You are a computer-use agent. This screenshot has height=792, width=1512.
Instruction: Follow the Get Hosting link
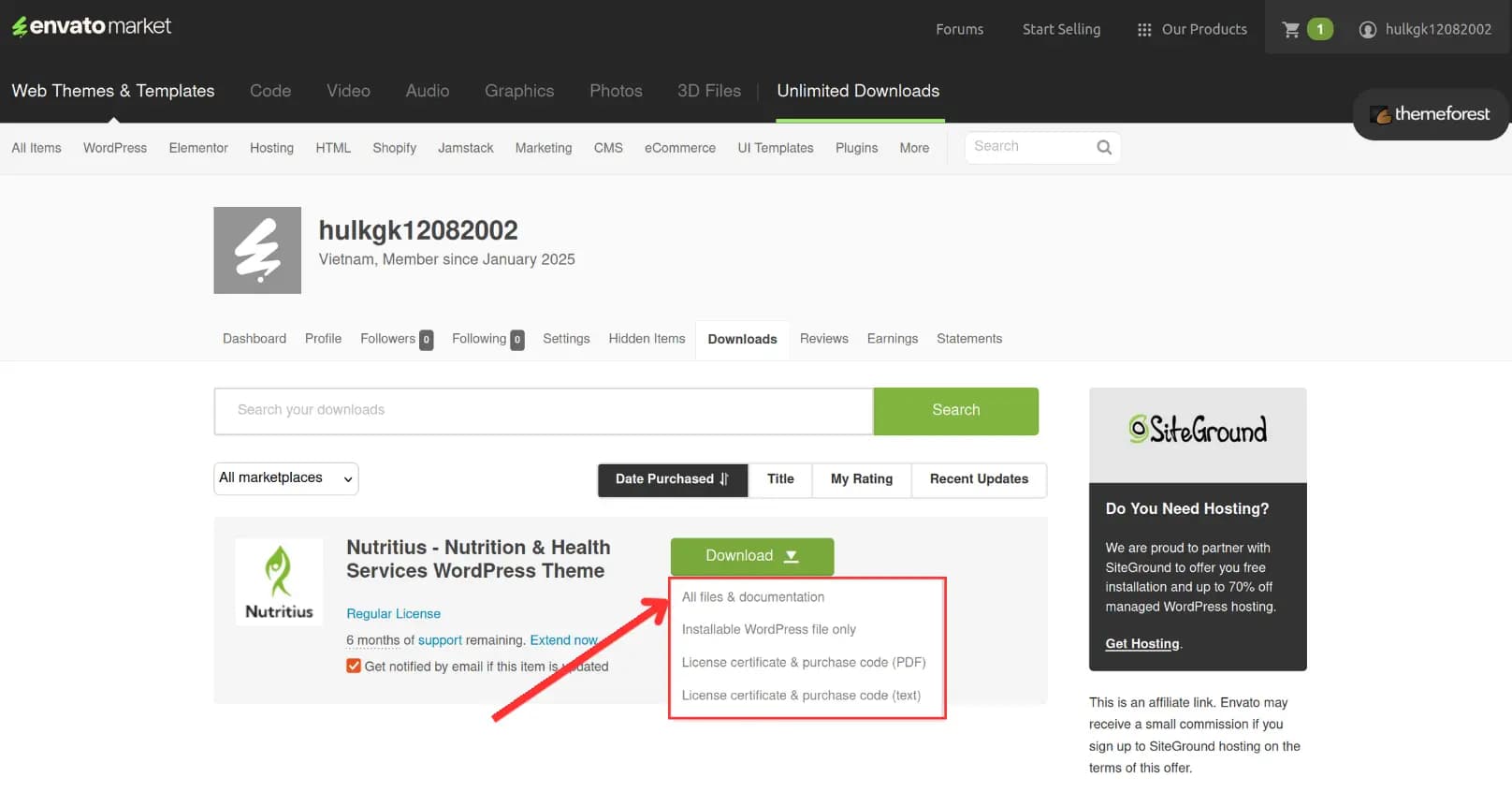pyautogui.click(x=1142, y=644)
